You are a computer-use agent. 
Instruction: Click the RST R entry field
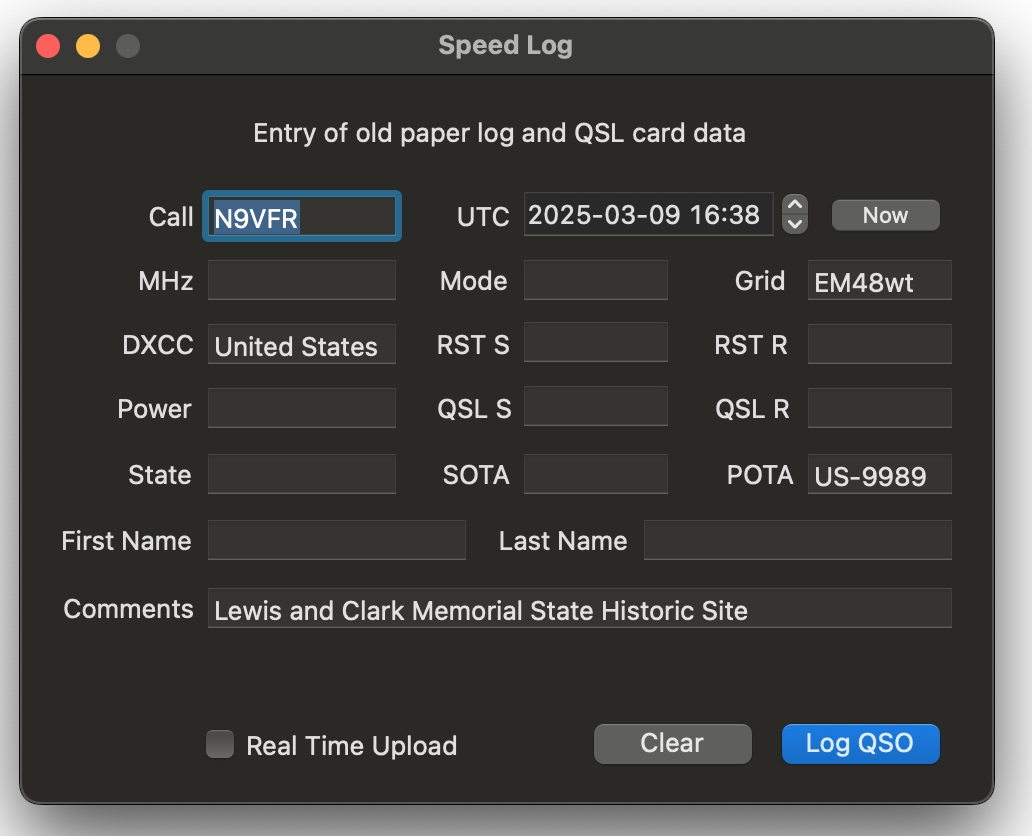click(879, 344)
